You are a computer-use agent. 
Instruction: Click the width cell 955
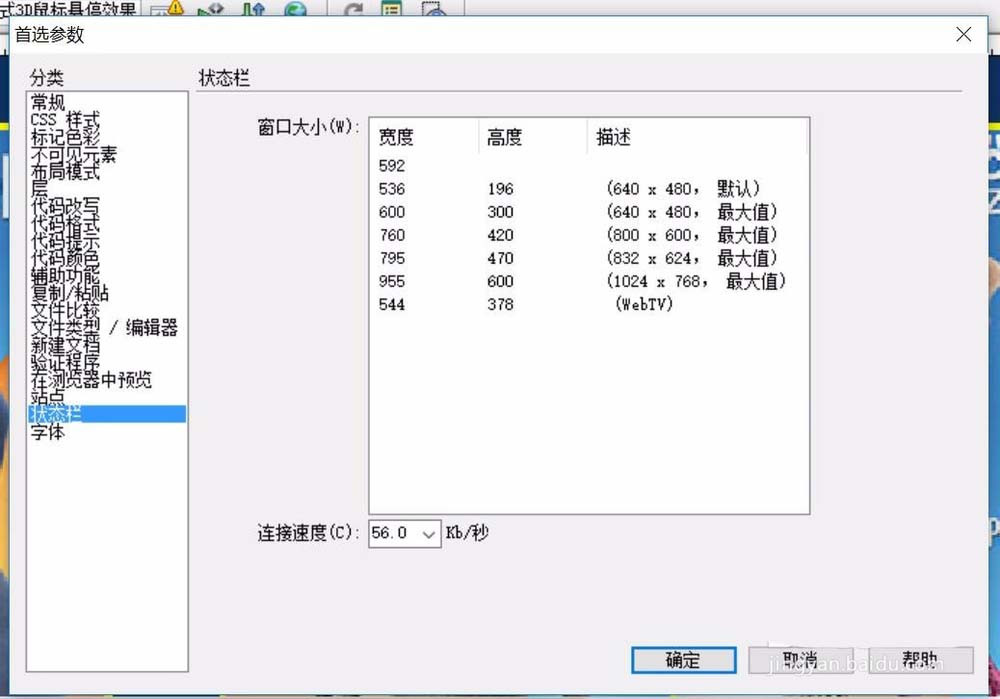[392, 281]
